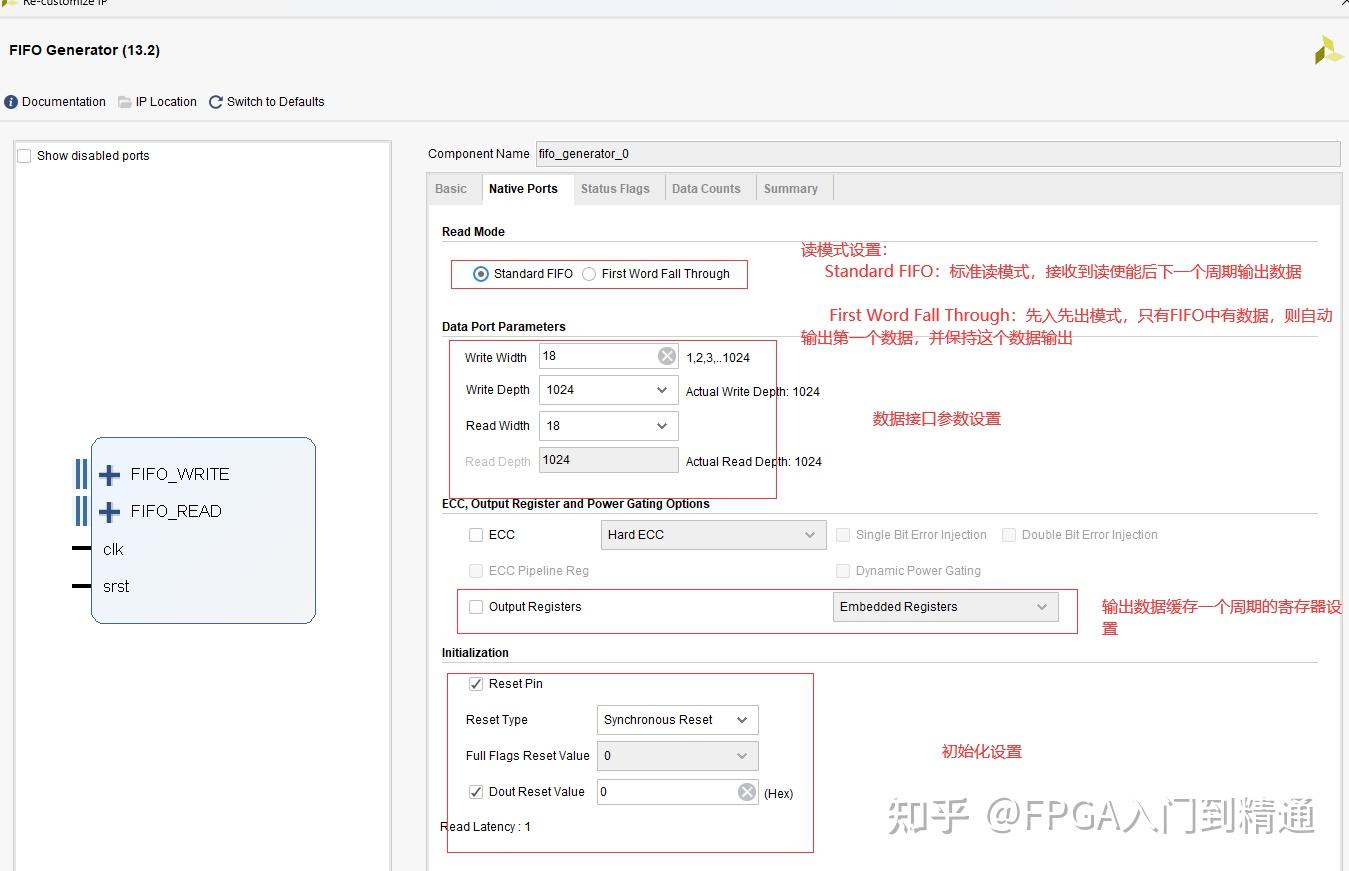
Task: Click the Write Width input field
Action: tap(608, 356)
